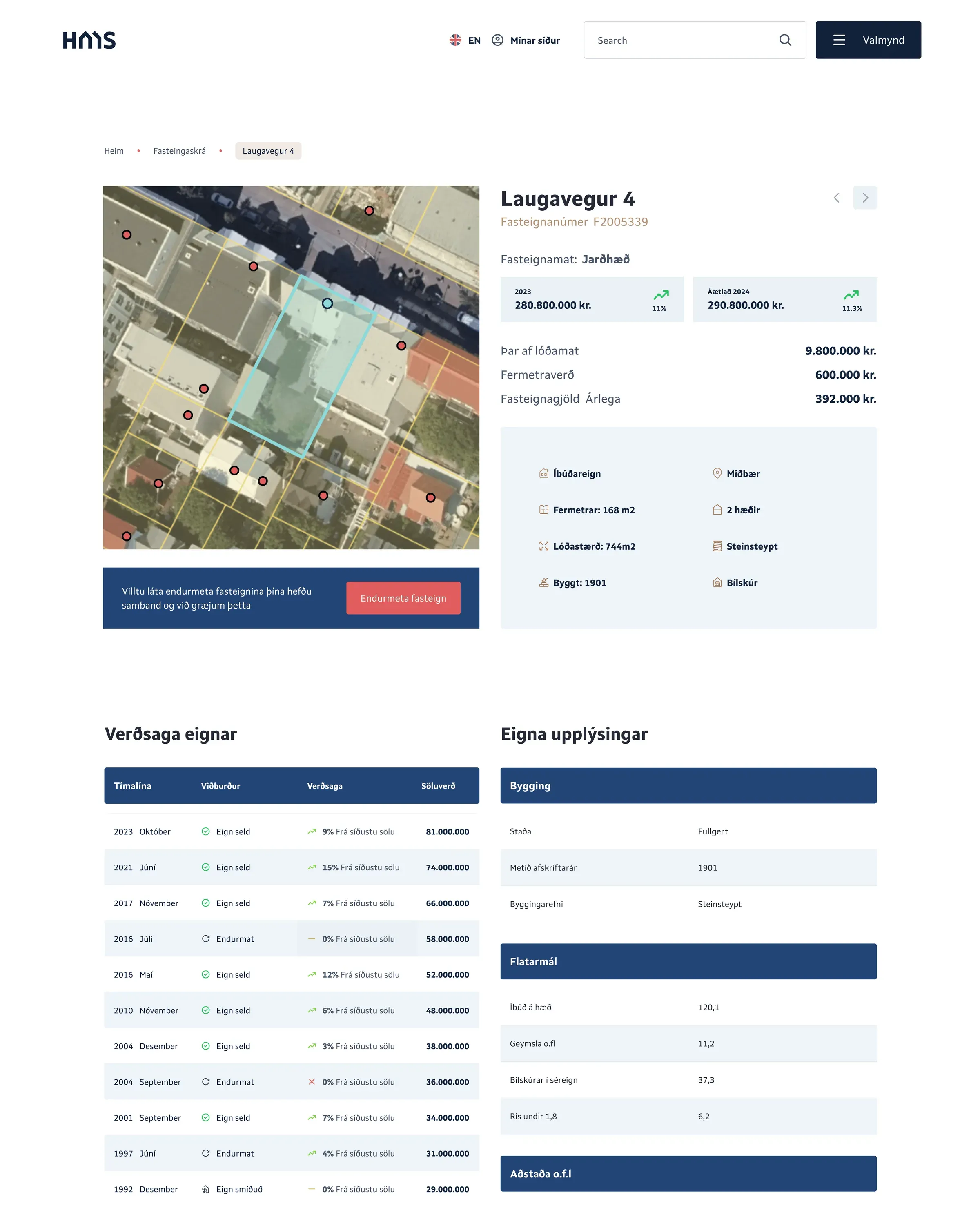Open Heim breadcrumb link

click(x=114, y=151)
